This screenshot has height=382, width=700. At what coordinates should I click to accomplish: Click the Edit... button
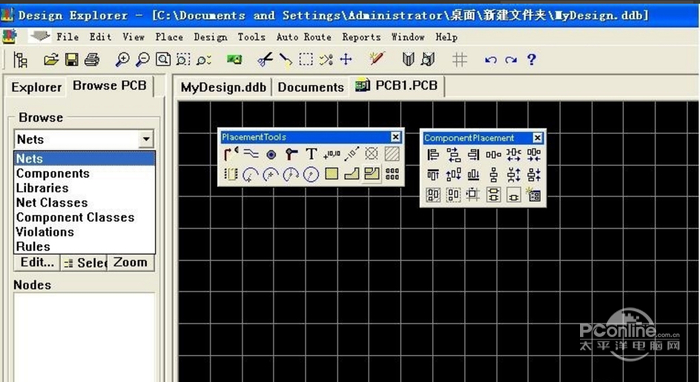coord(37,262)
